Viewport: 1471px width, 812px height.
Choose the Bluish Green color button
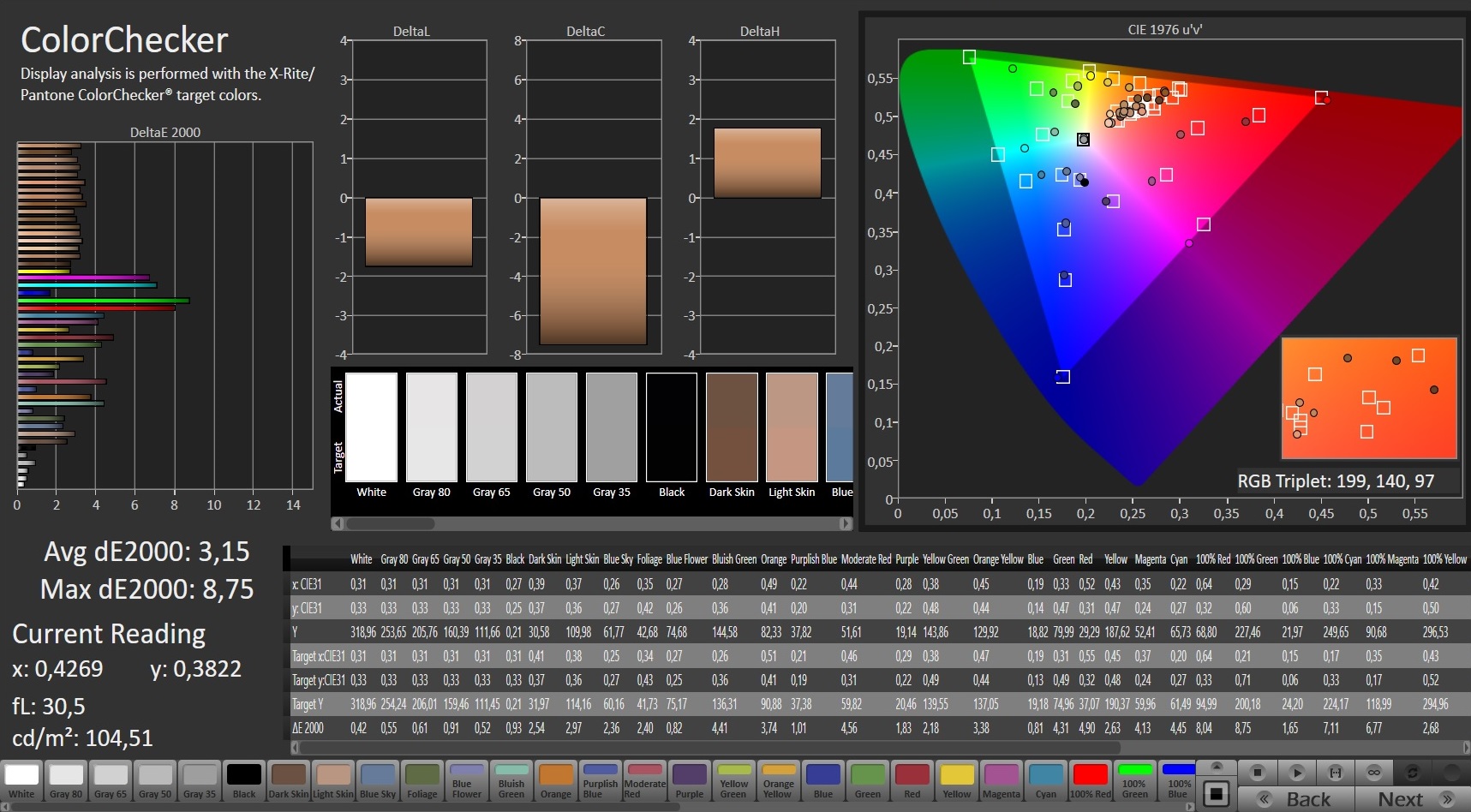(511, 781)
